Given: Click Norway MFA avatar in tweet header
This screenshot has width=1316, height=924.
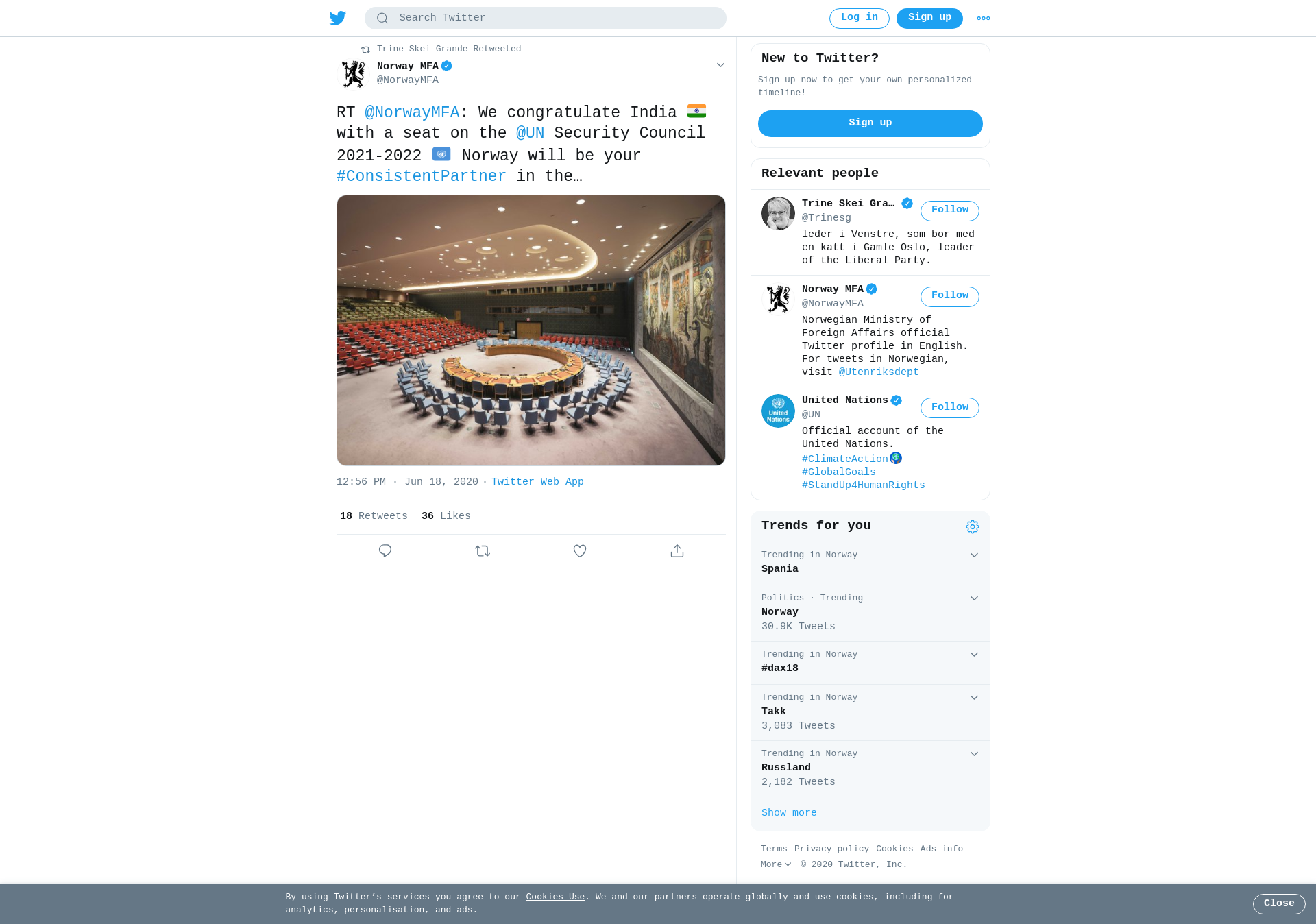Looking at the screenshot, I should tap(354, 73).
